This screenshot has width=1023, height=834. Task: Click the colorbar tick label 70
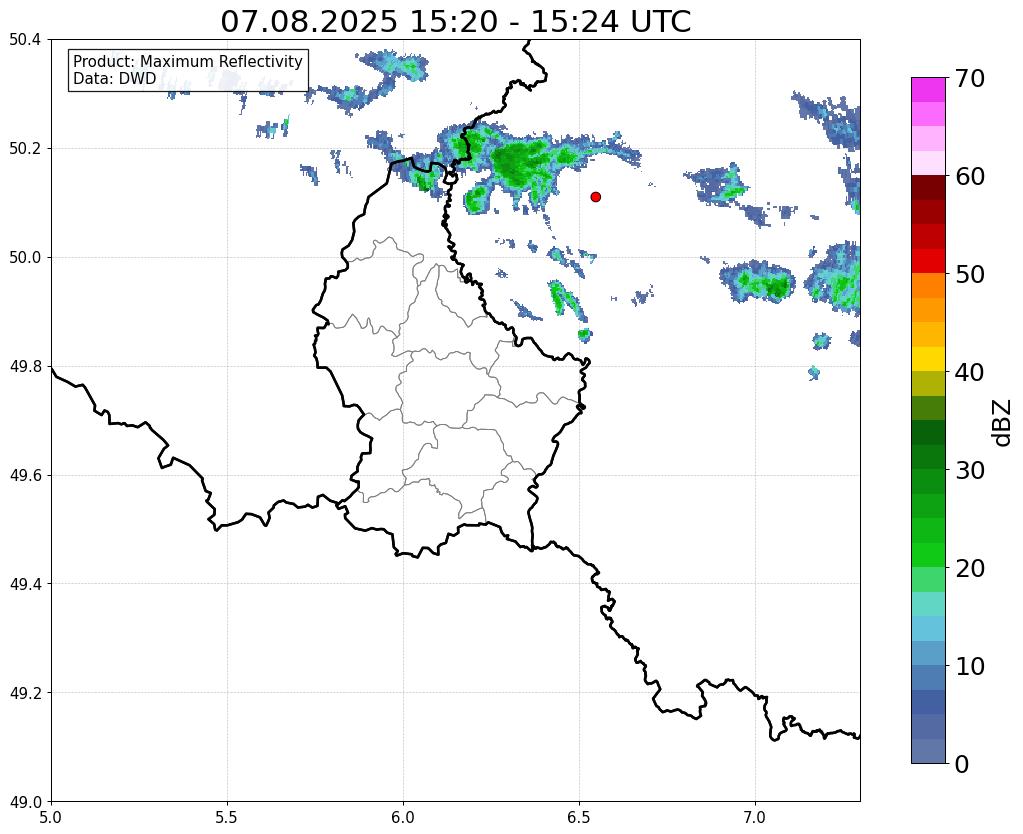point(970,78)
